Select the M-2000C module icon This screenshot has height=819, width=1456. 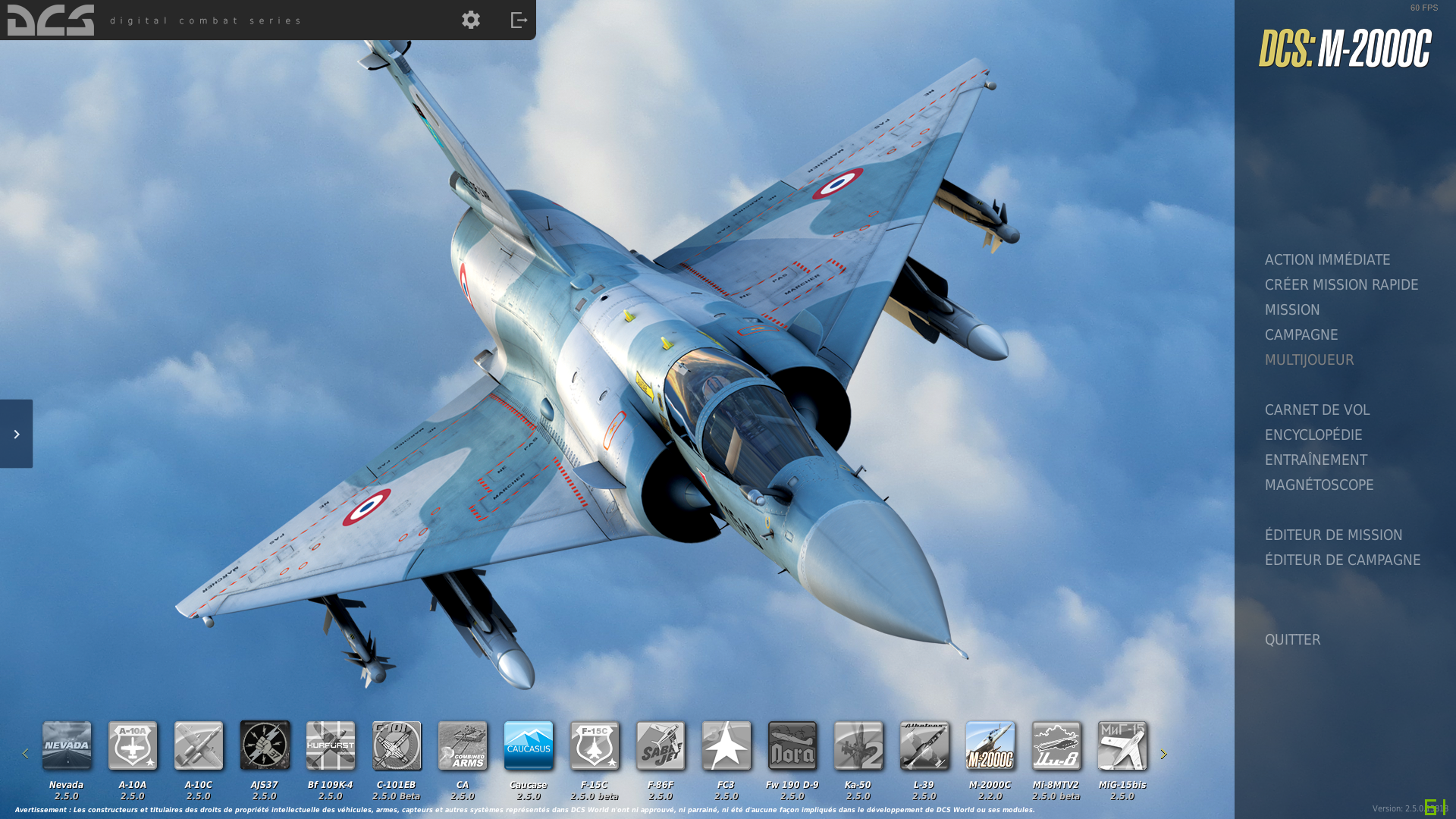coord(990,745)
